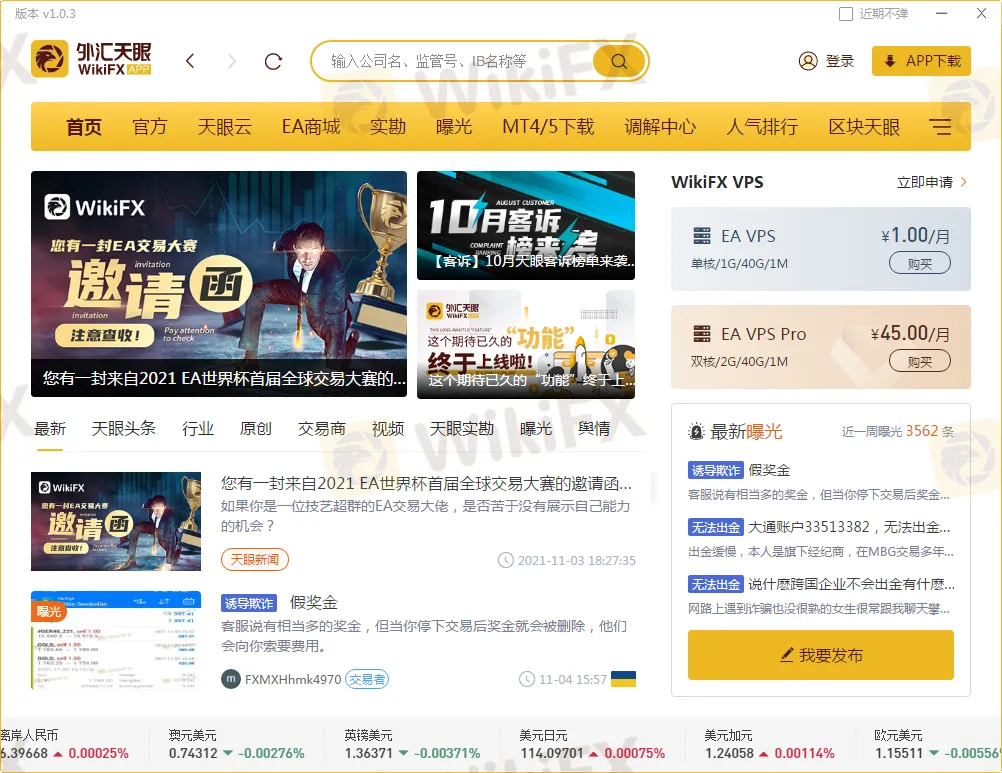Click the search magnifier button
This screenshot has height=773, width=1002.
619,62
